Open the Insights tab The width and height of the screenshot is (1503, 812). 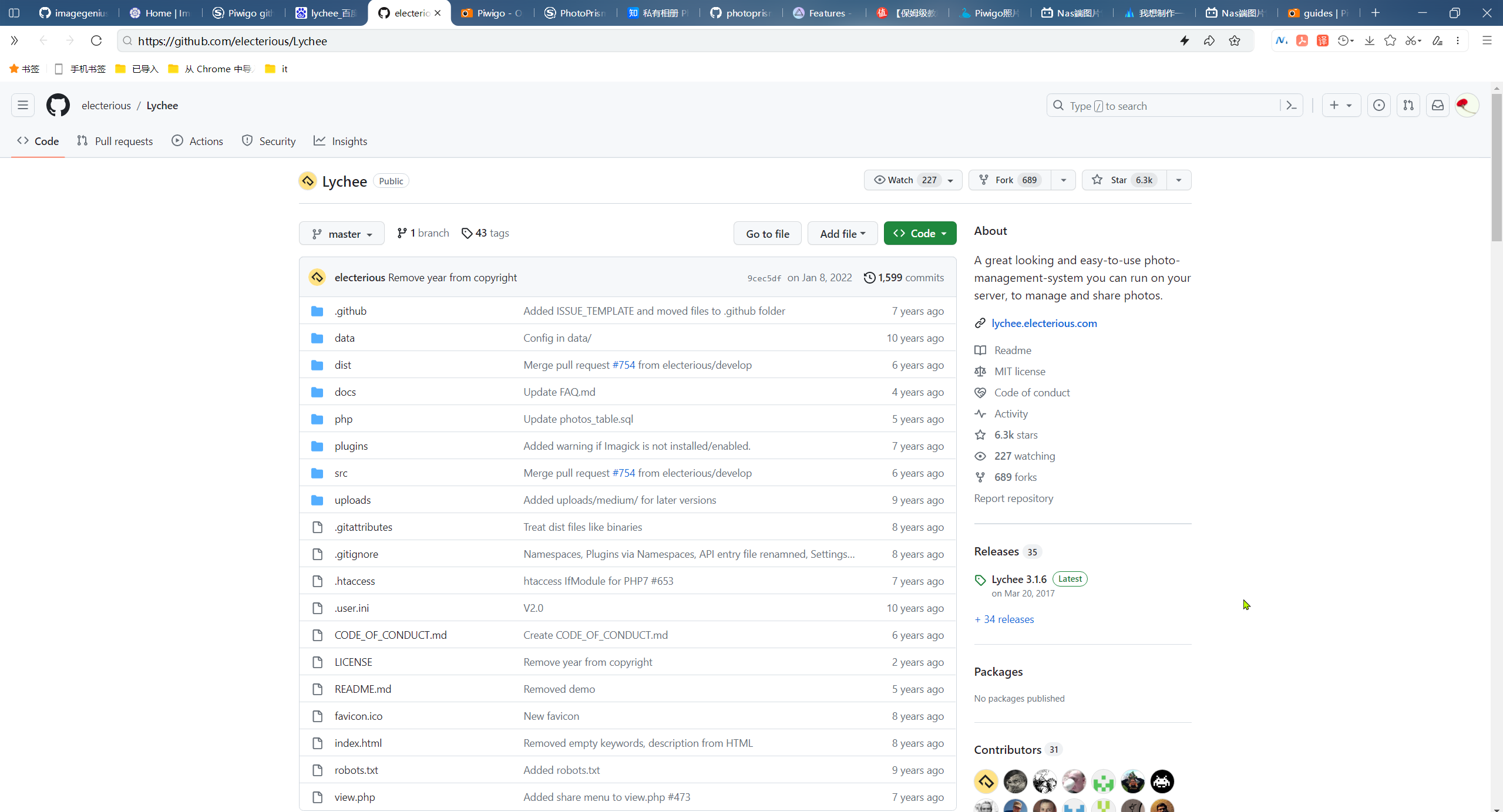pyautogui.click(x=341, y=141)
